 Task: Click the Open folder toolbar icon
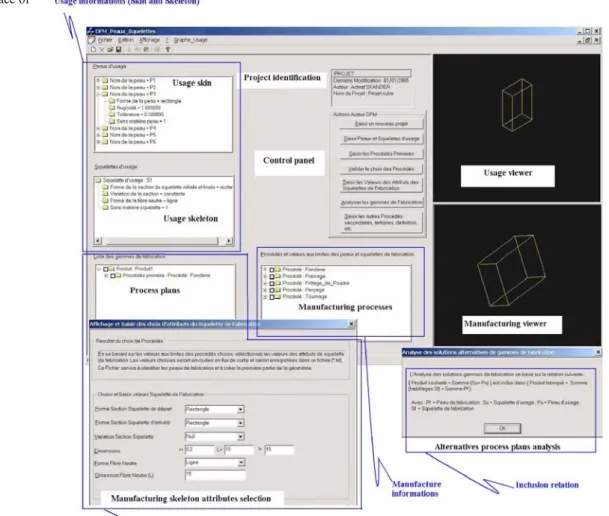point(110,49)
